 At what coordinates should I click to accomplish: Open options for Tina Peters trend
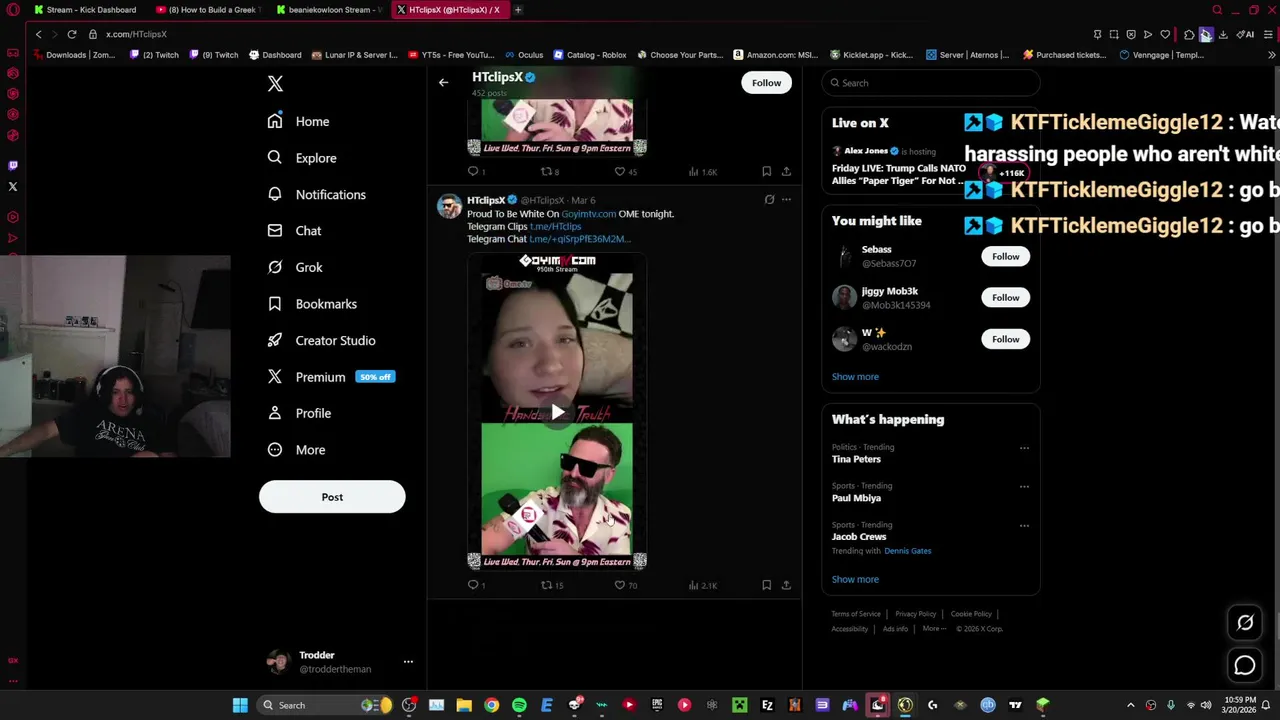pos(1024,448)
